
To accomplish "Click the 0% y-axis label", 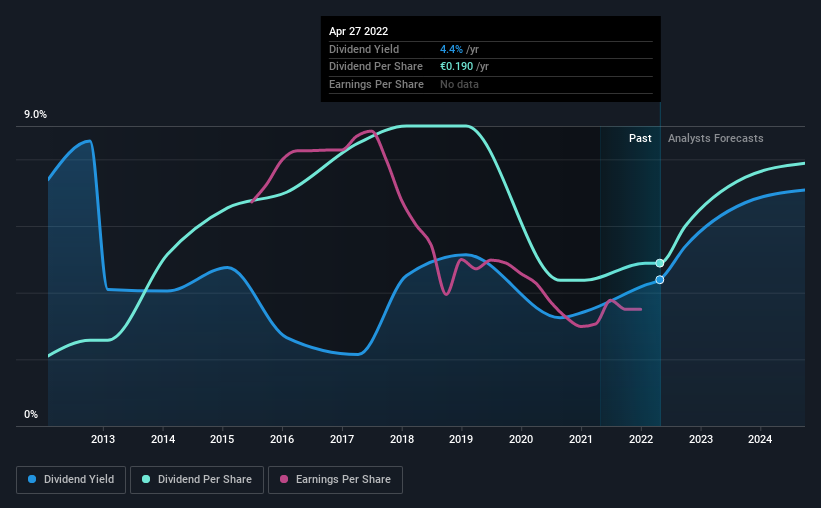I will pyautogui.click(x=31, y=414).
